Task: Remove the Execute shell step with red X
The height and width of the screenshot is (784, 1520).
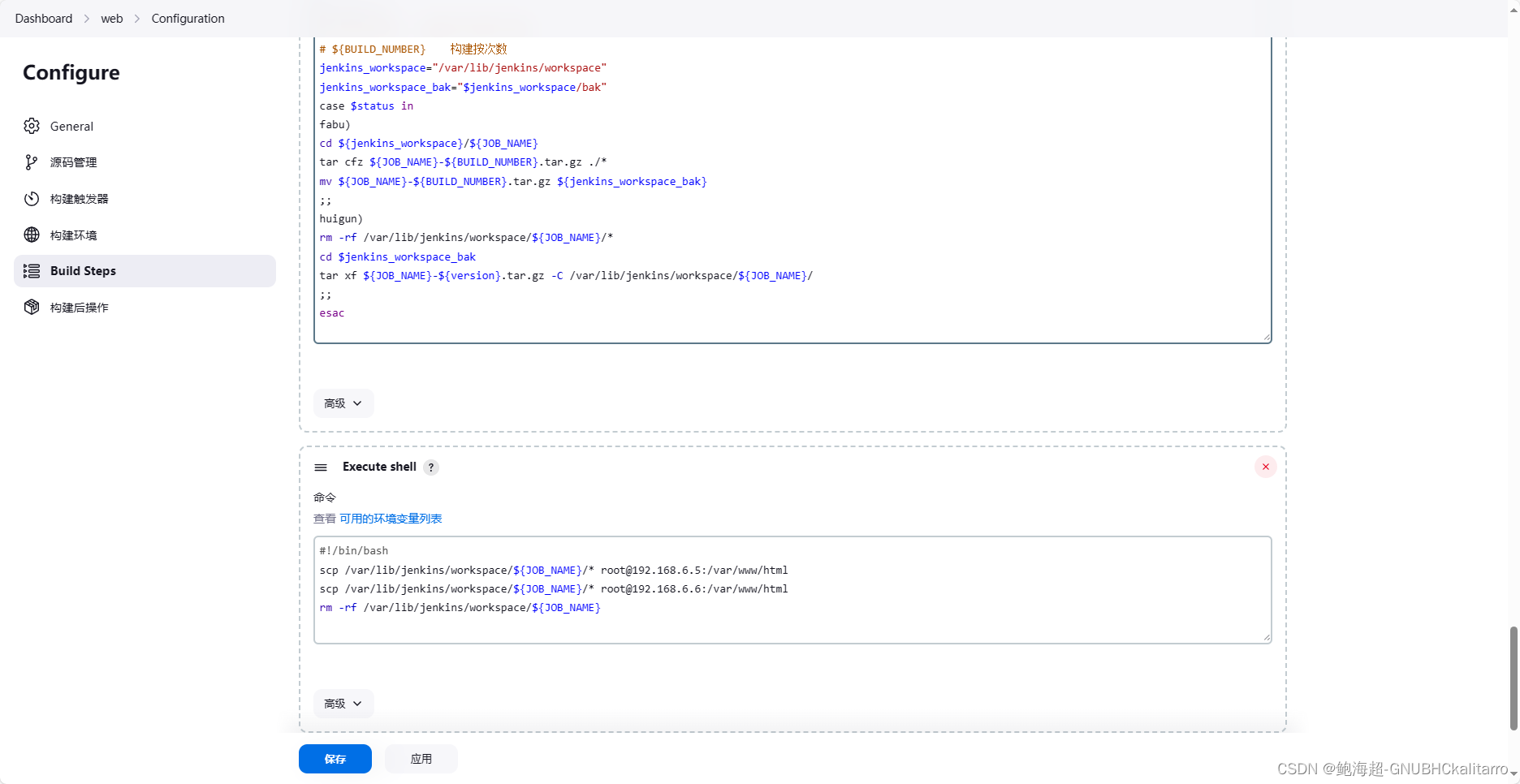Action: (1265, 467)
